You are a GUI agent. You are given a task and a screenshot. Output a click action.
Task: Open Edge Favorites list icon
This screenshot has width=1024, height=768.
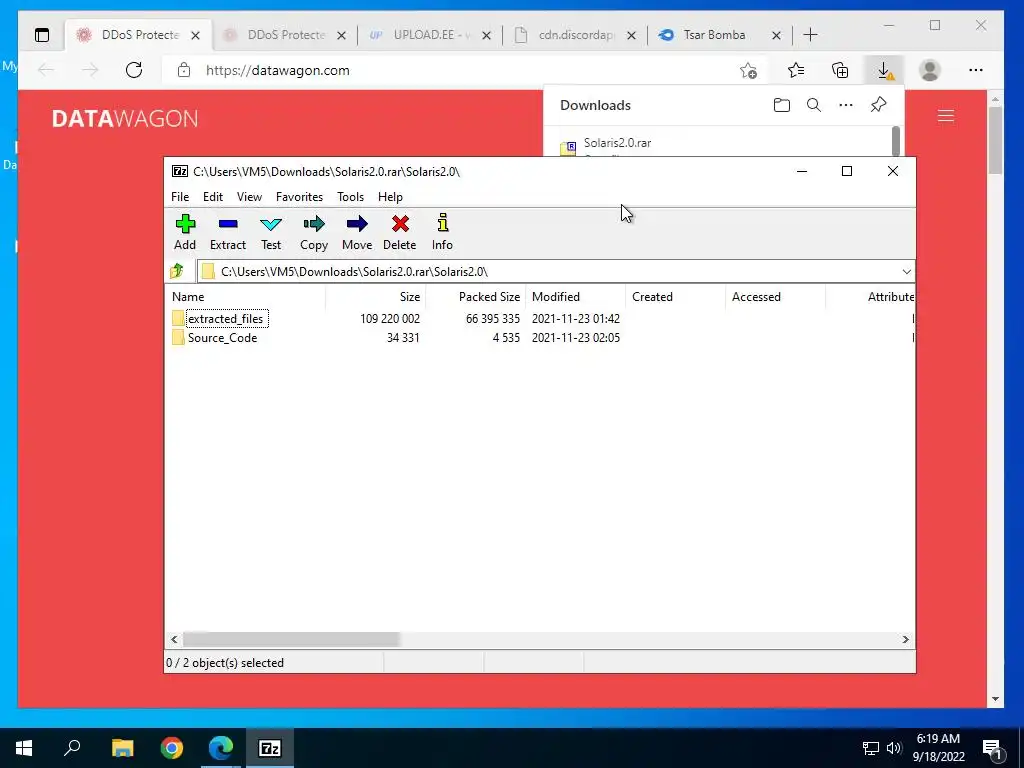(x=795, y=70)
